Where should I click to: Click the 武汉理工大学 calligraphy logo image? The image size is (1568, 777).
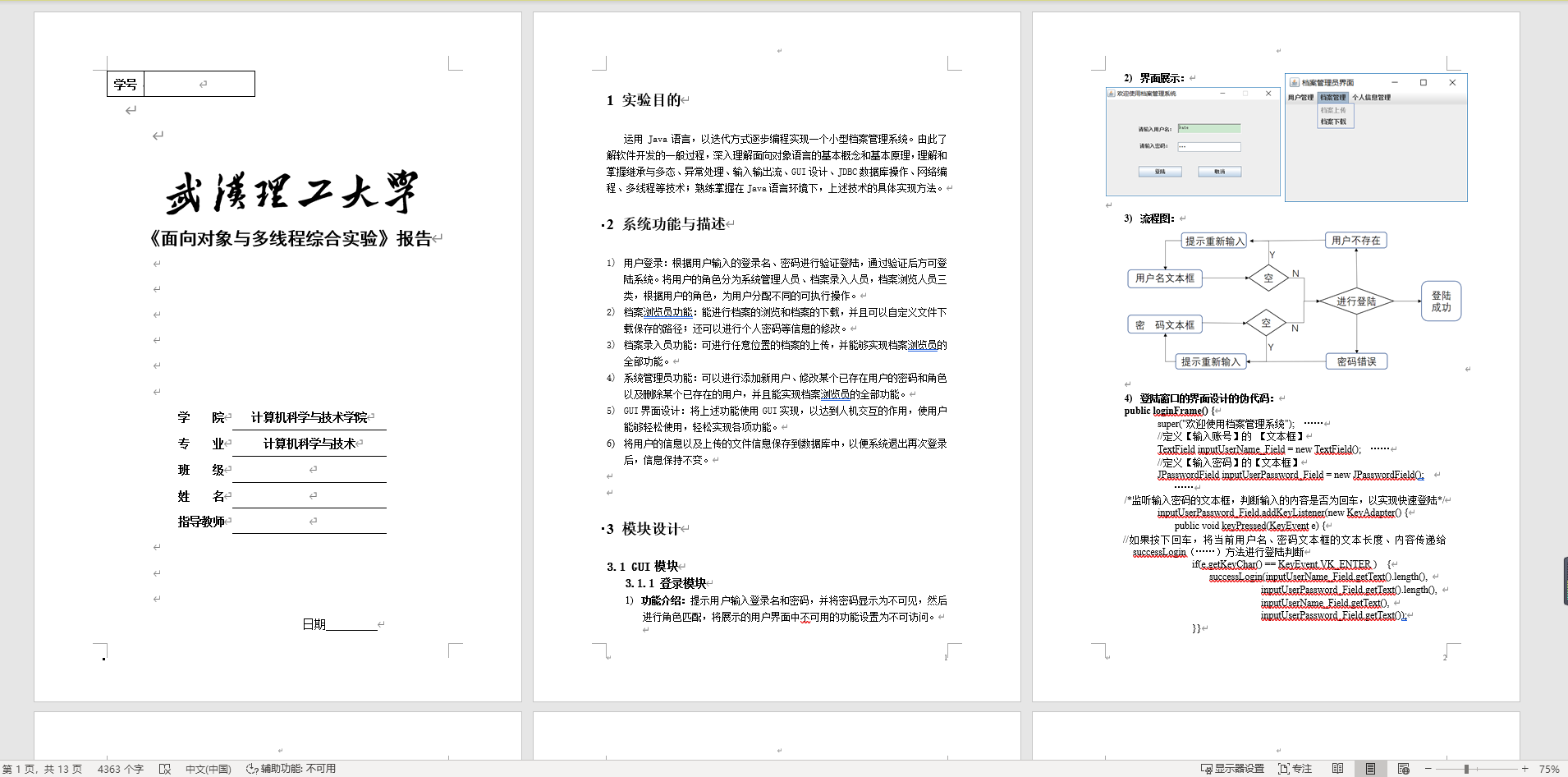(292, 193)
